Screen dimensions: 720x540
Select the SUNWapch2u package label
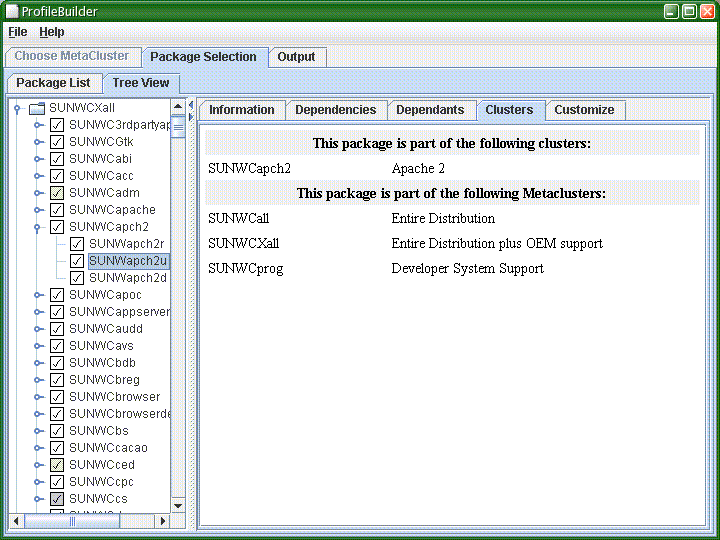coord(128,261)
